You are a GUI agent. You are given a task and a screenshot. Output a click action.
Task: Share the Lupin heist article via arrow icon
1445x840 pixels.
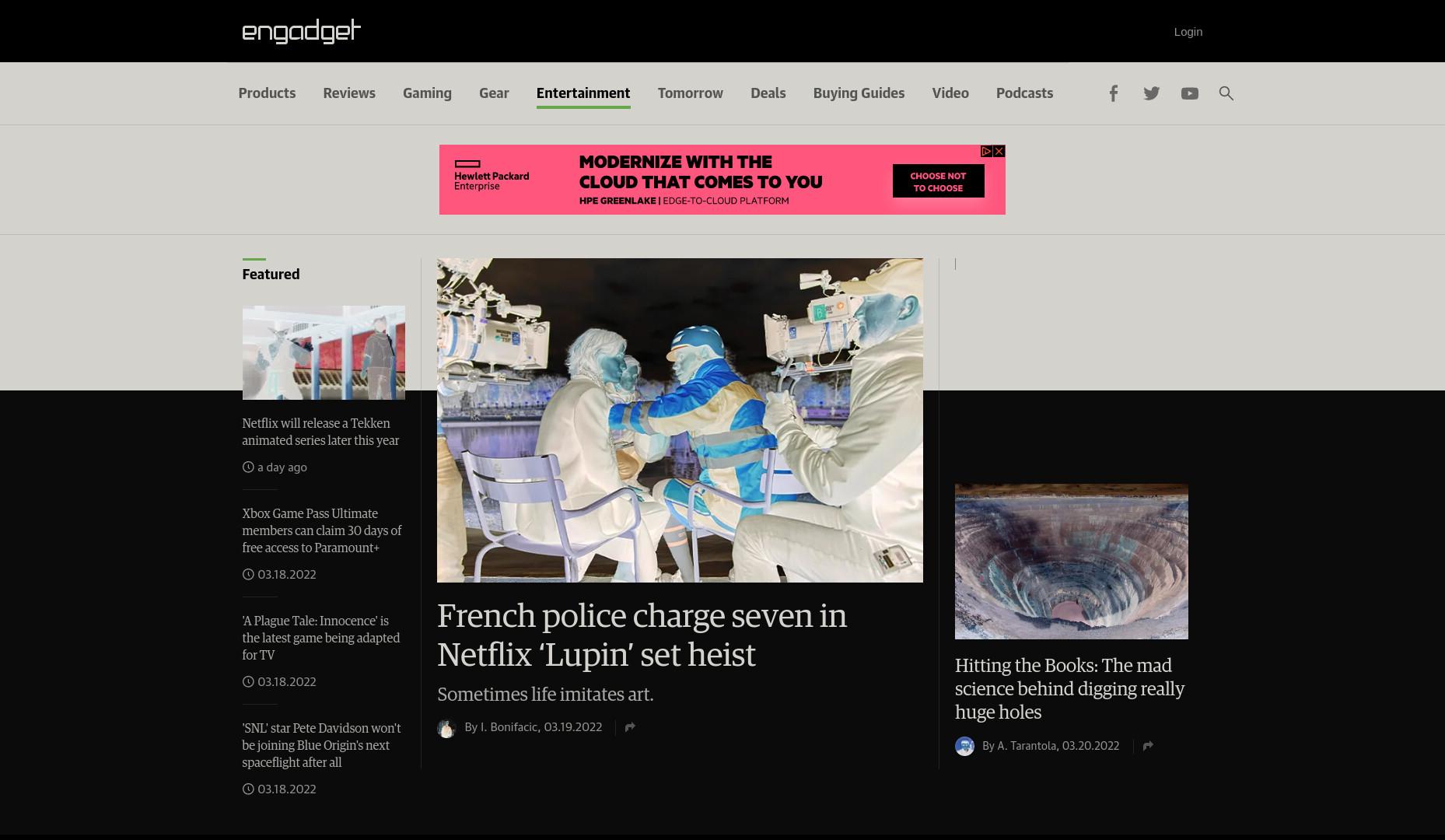tap(630, 727)
